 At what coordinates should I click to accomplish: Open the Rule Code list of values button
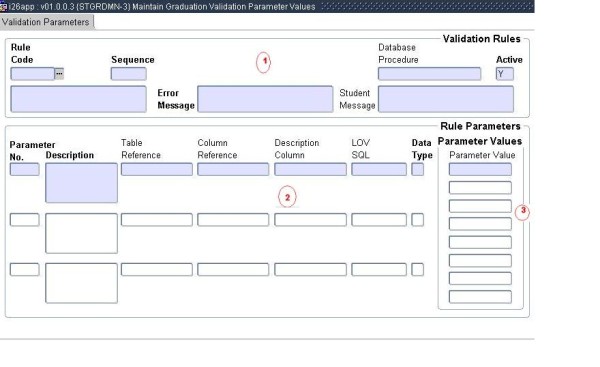(59, 73)
